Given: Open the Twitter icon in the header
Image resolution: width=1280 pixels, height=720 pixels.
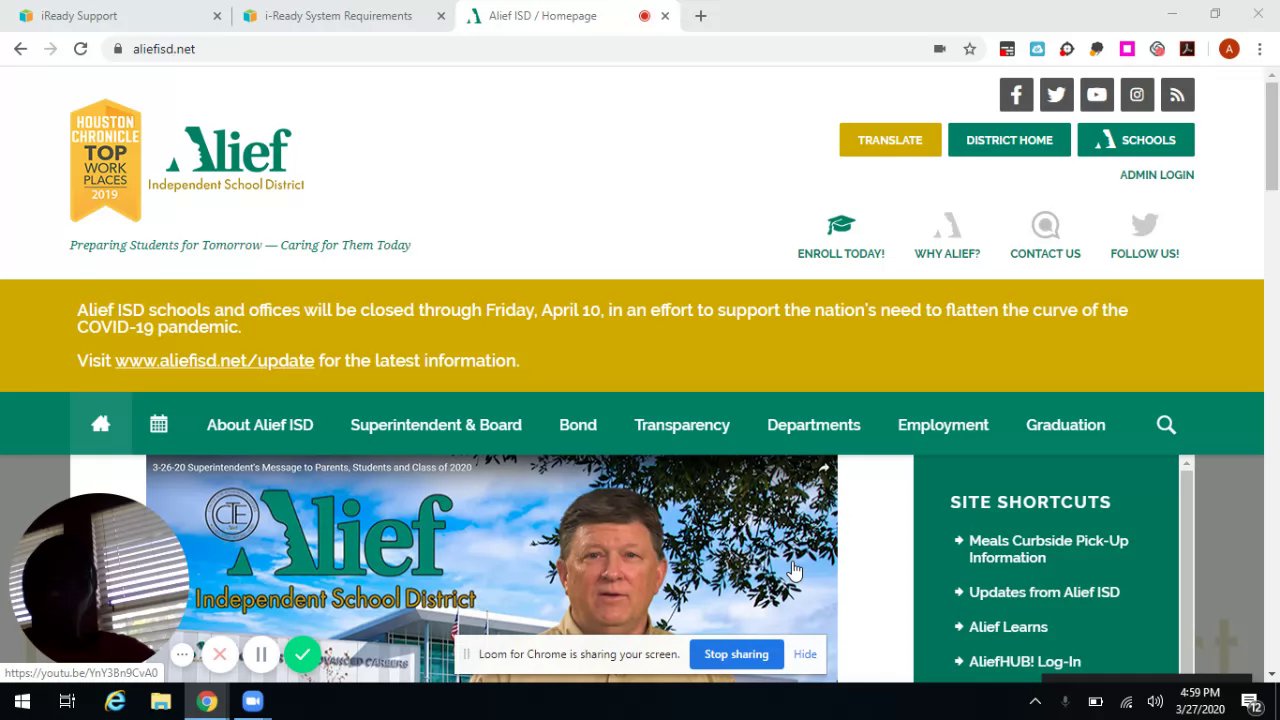Looking at the screenshot, I should point(1056,95).
